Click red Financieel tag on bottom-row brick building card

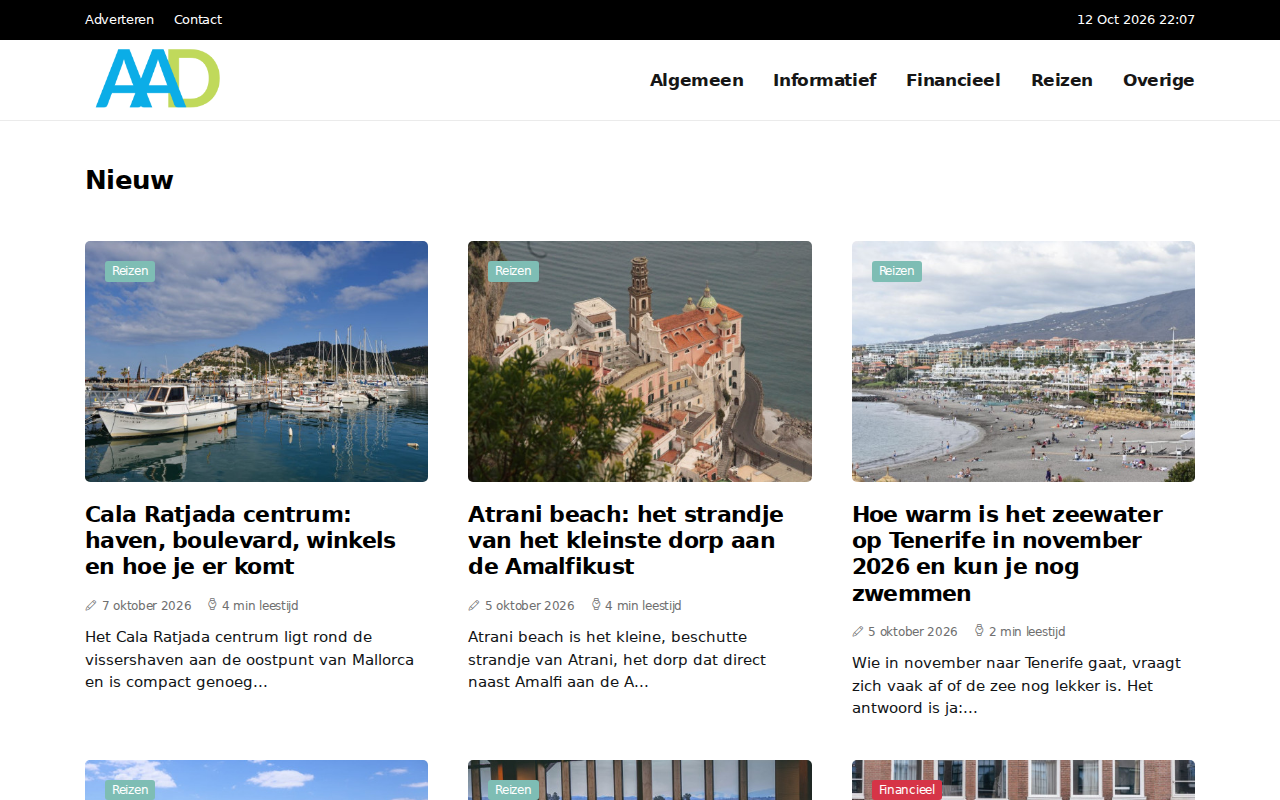click(x=907, y=790)
